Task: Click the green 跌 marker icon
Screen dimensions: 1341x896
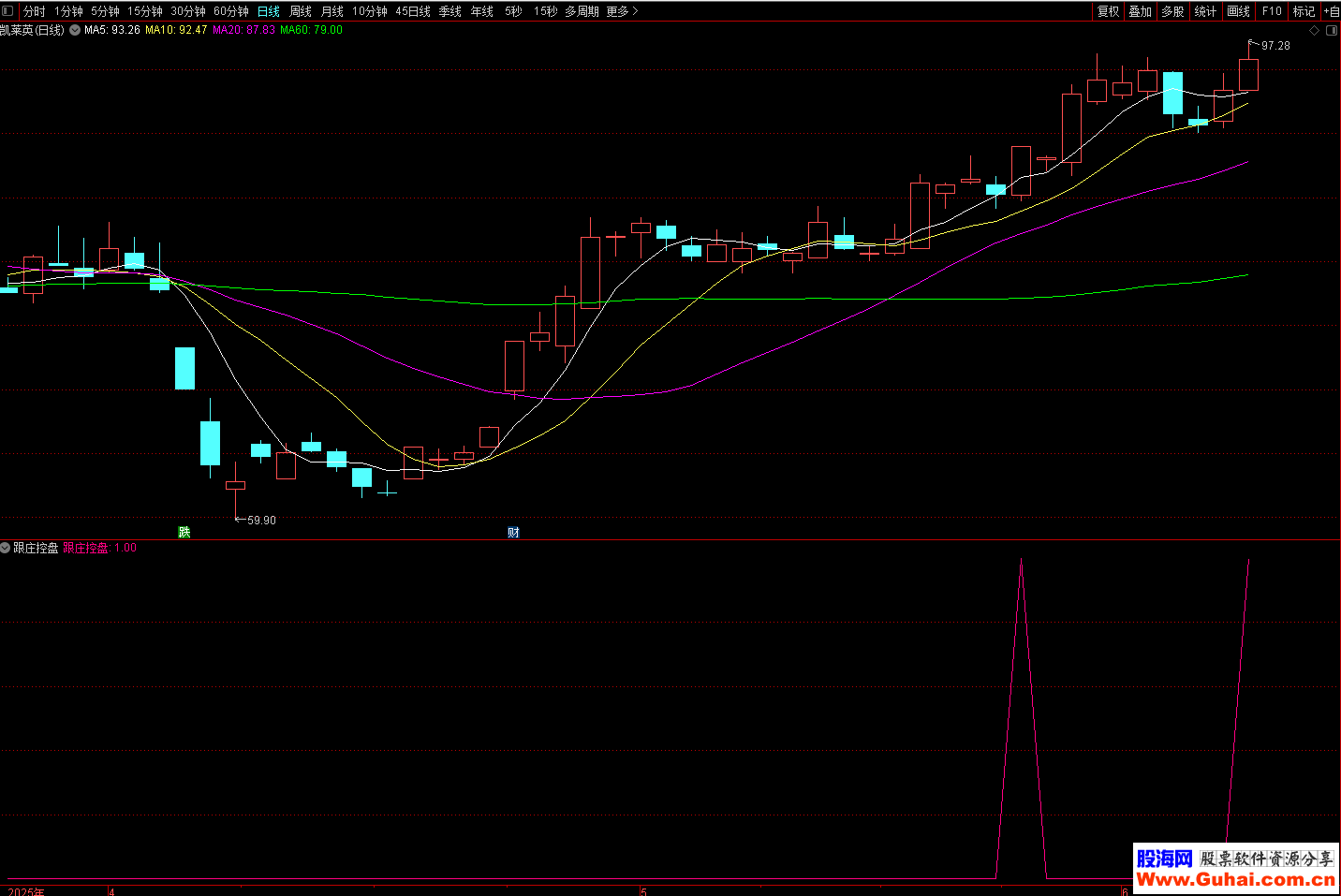Action: coord(184,532)
